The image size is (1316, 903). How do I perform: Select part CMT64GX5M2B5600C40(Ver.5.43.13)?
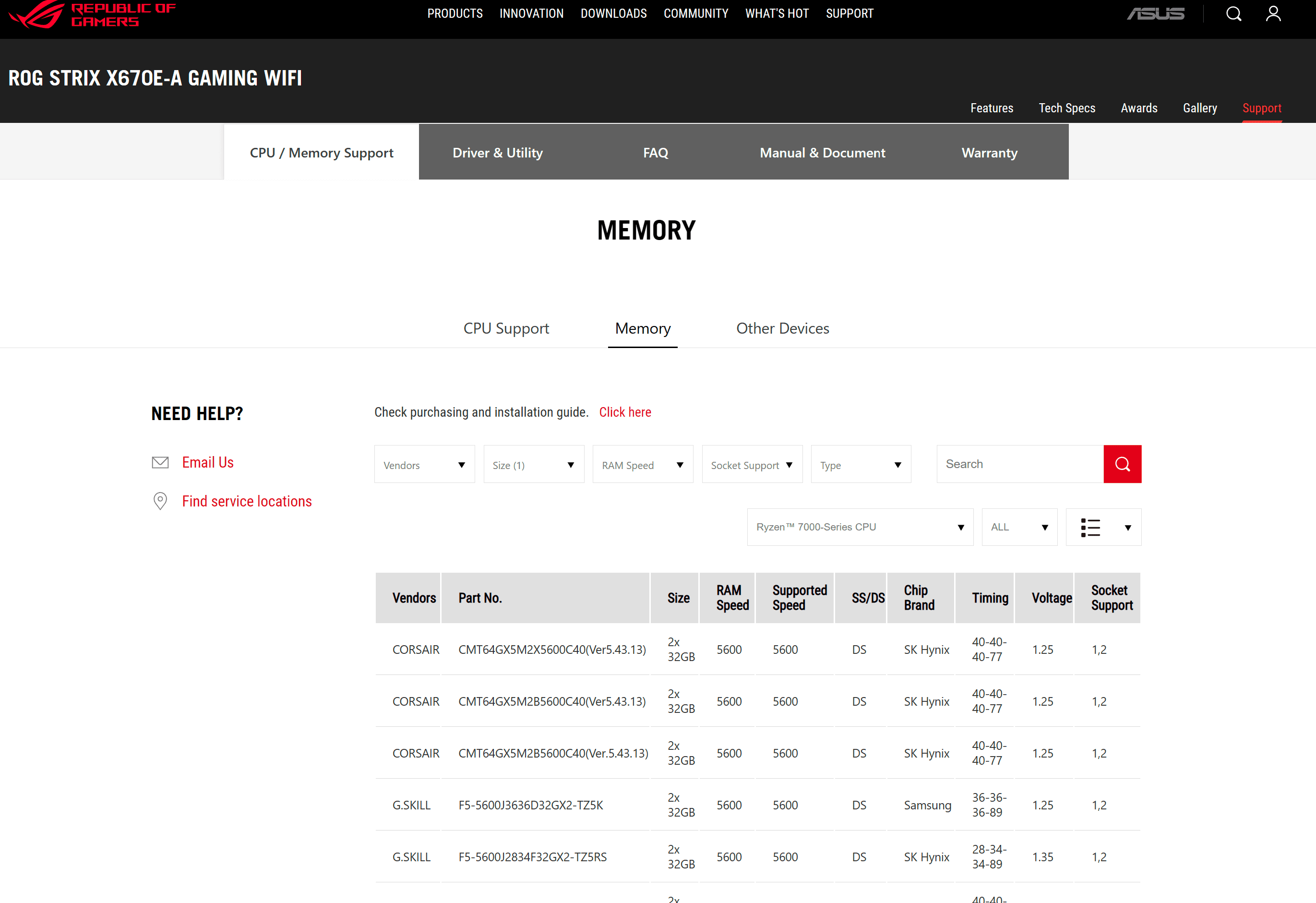click(553, 753)
